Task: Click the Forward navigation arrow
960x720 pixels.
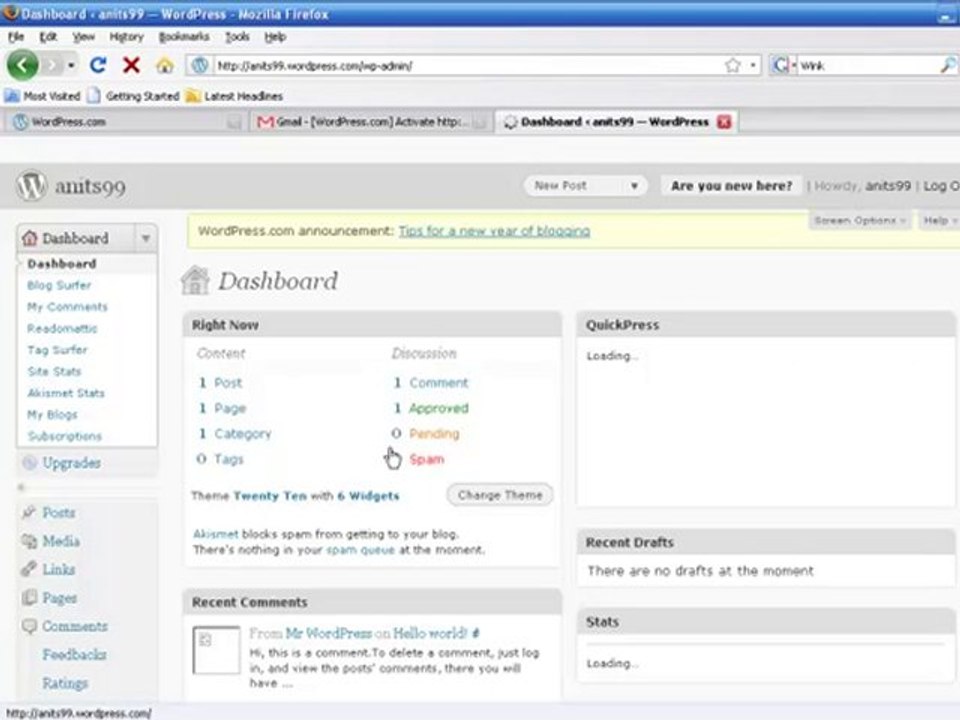Action: (x=53, y=64)
